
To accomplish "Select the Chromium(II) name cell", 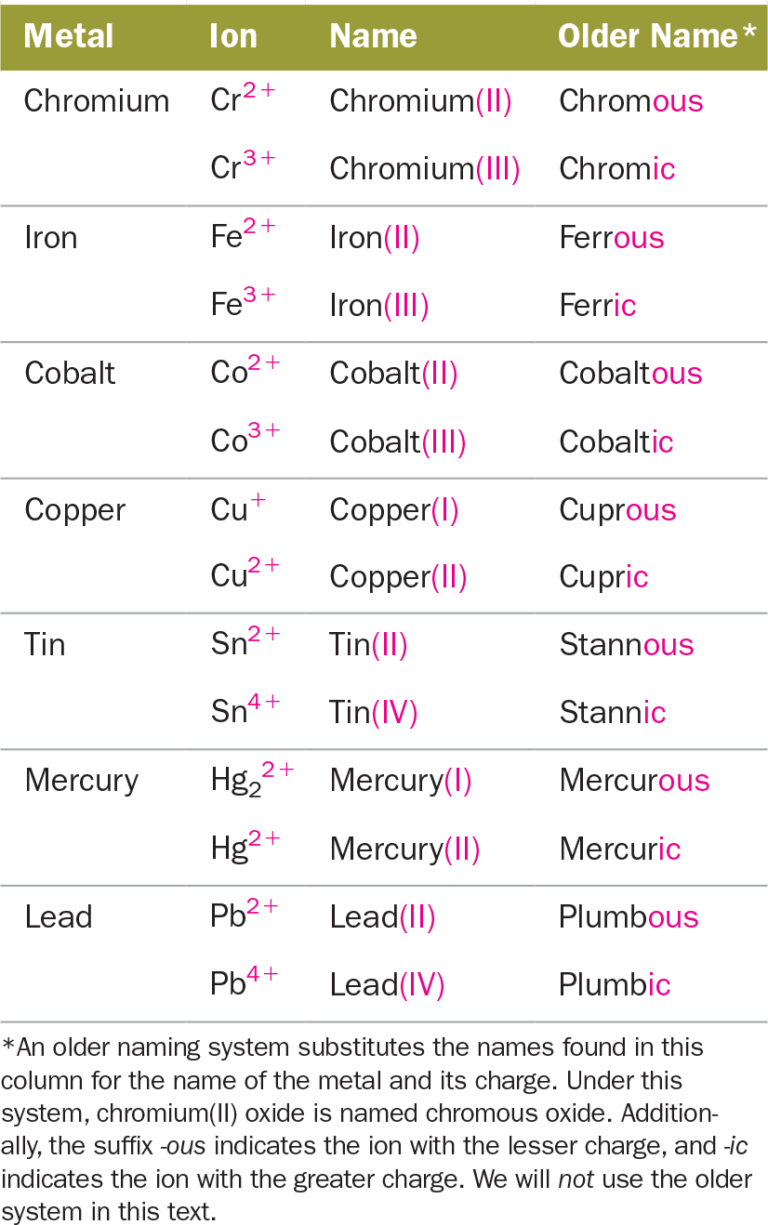I will click(x=420, y=101).
